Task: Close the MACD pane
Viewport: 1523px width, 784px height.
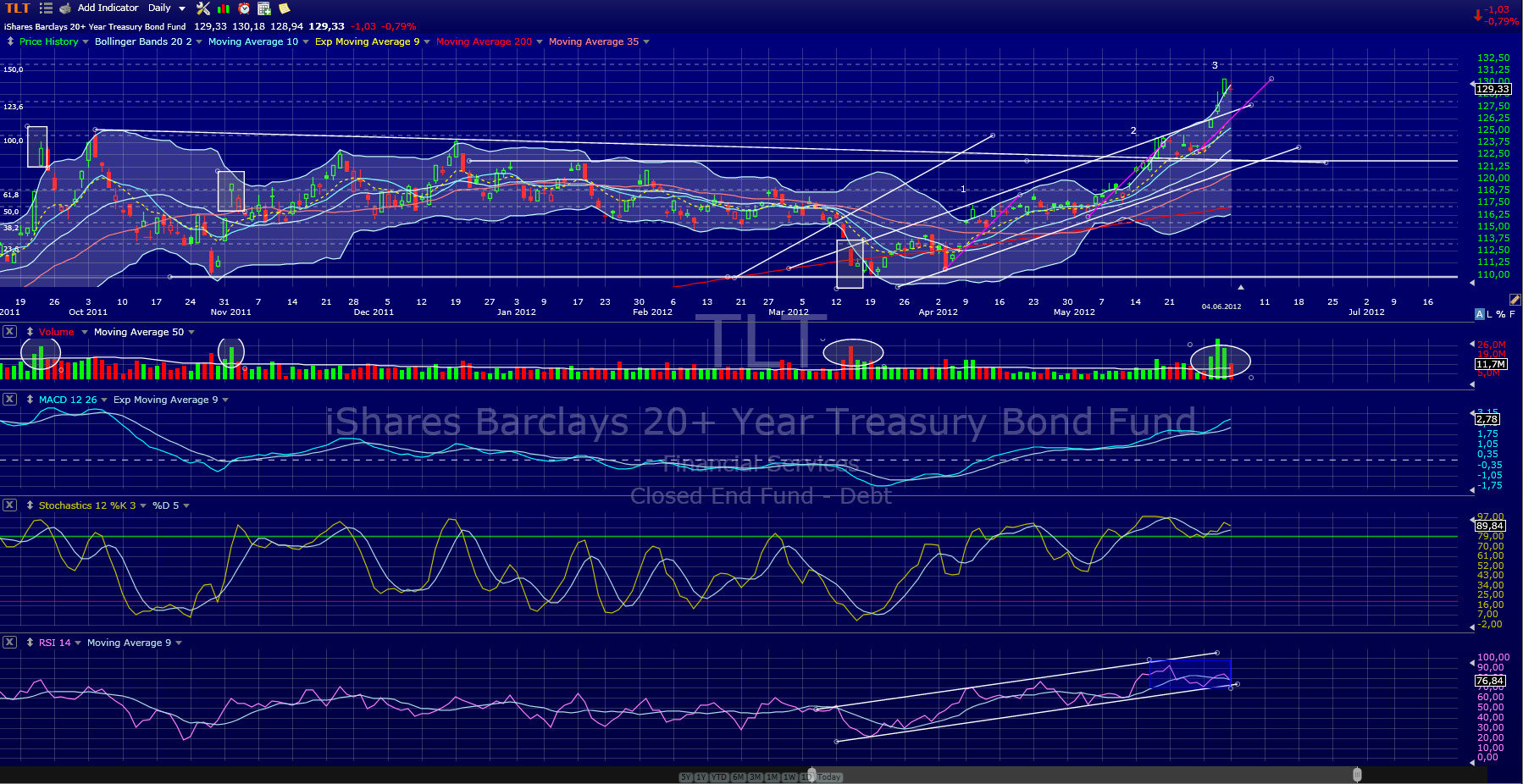Action: click(x=9, y=400)
